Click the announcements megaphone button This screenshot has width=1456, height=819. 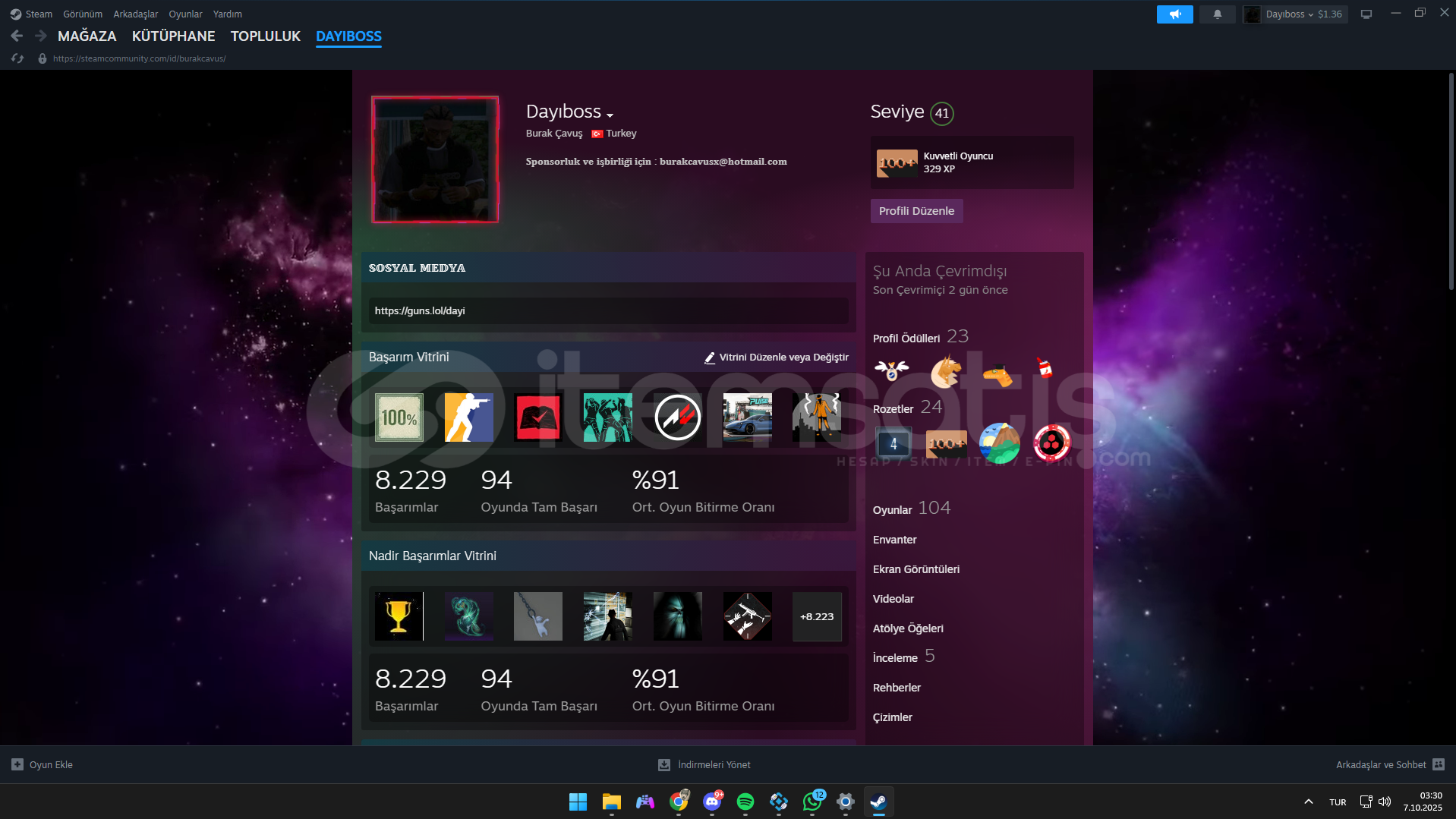[x=1174, y=14]
